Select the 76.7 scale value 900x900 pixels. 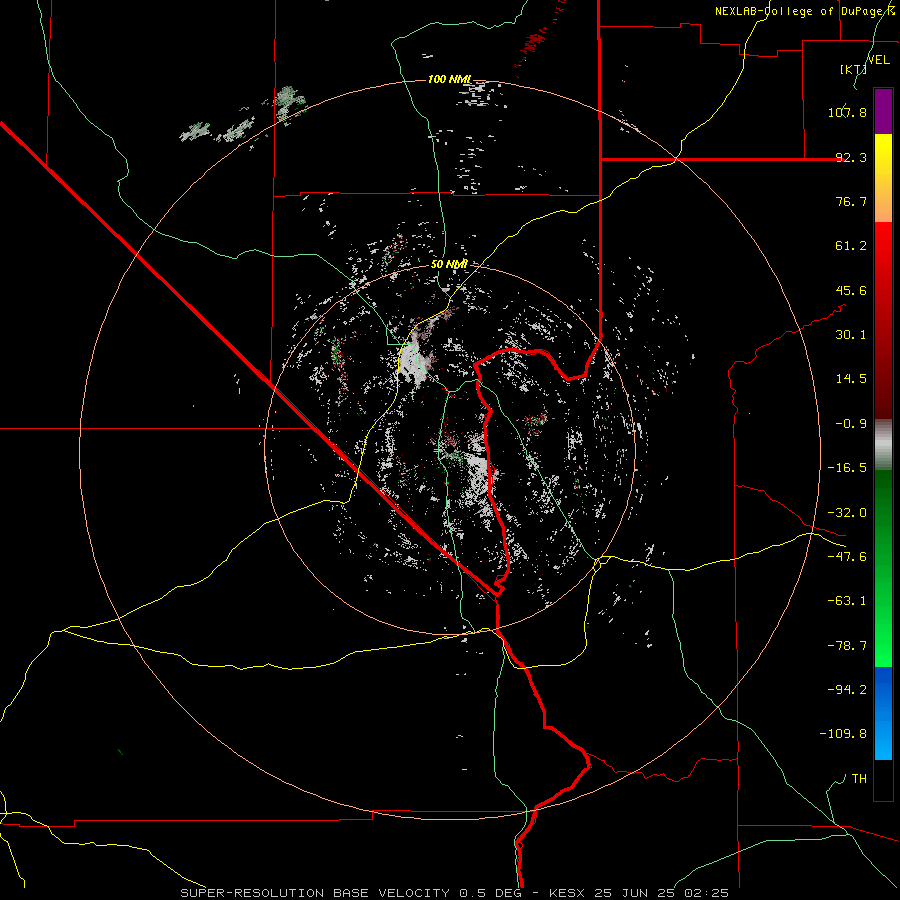pos(851,201)
